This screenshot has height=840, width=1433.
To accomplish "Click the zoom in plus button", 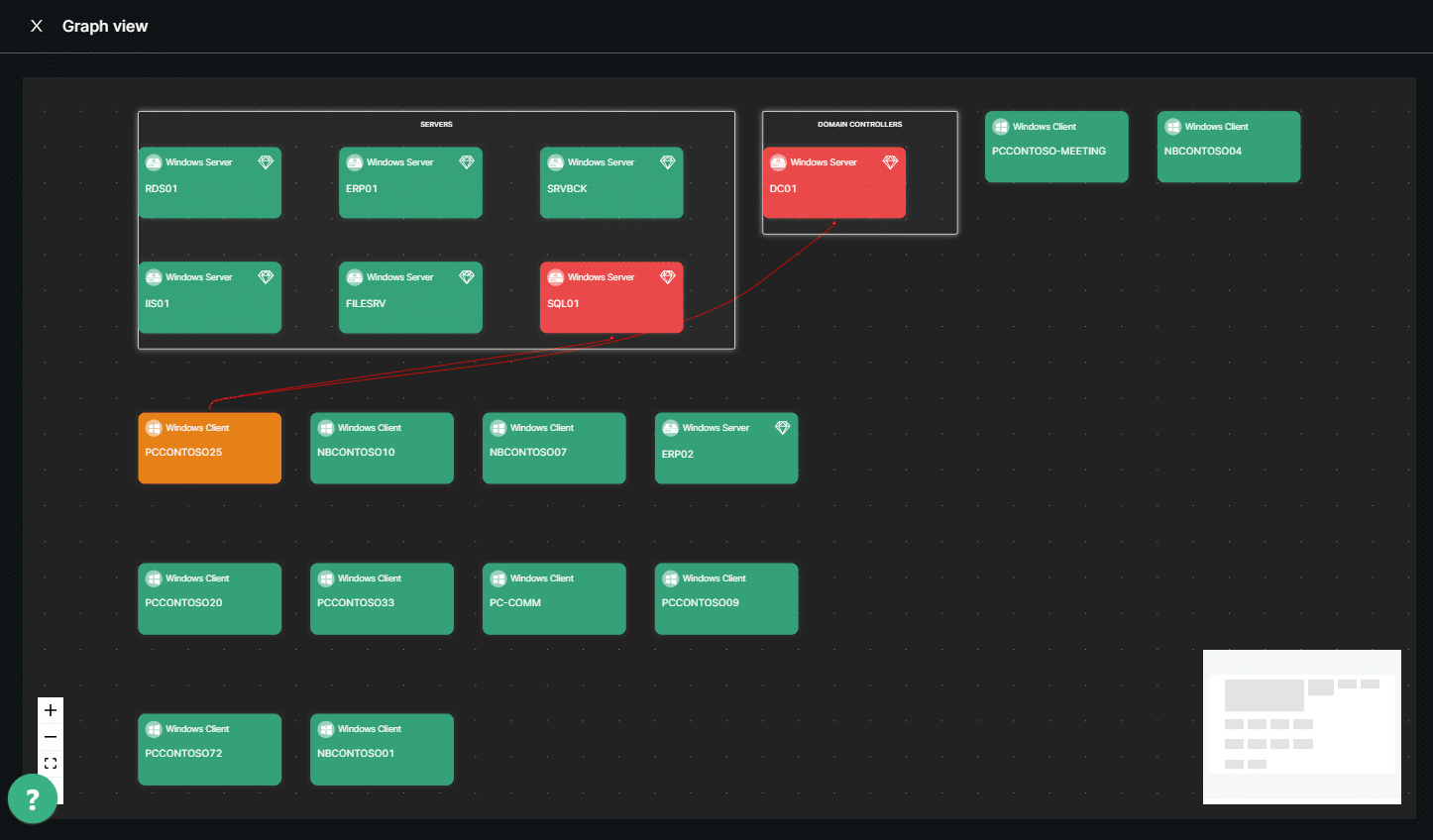I will pyautogui.click(x=51, y=710).
